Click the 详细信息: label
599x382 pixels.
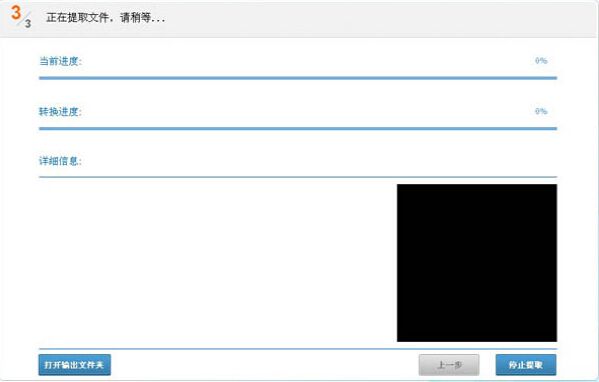point(60,161)
